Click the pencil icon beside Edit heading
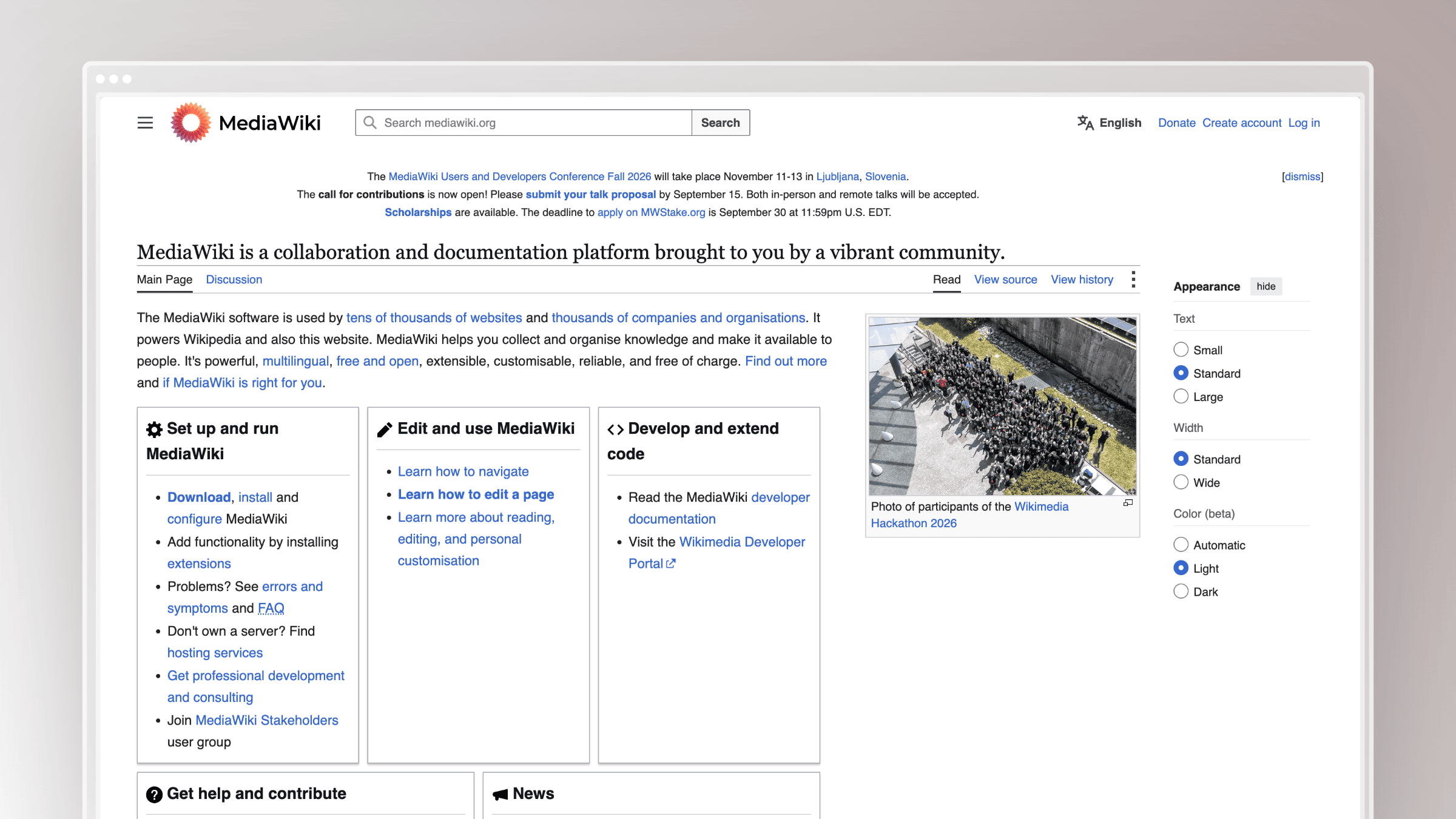The width and height of the screenshot is (1456, 819). tap(385, 430)
